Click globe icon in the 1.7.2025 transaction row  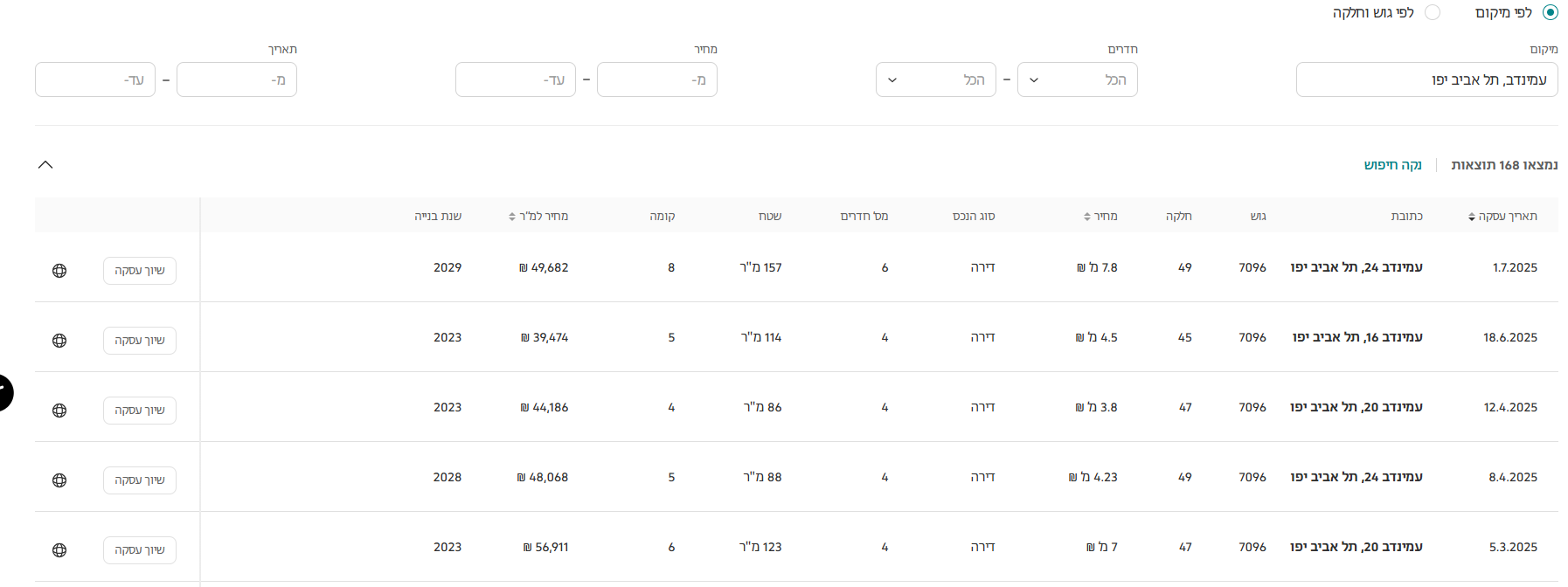coord(59,271)
